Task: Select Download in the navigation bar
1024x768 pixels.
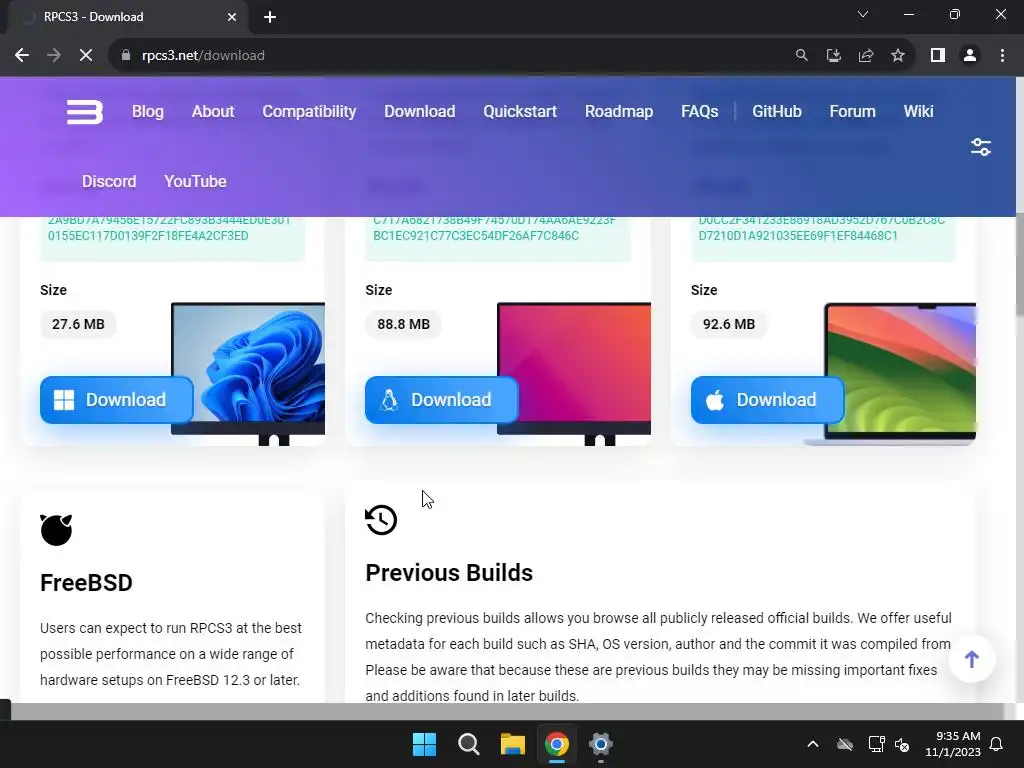Action: click(x=419, y=112)
